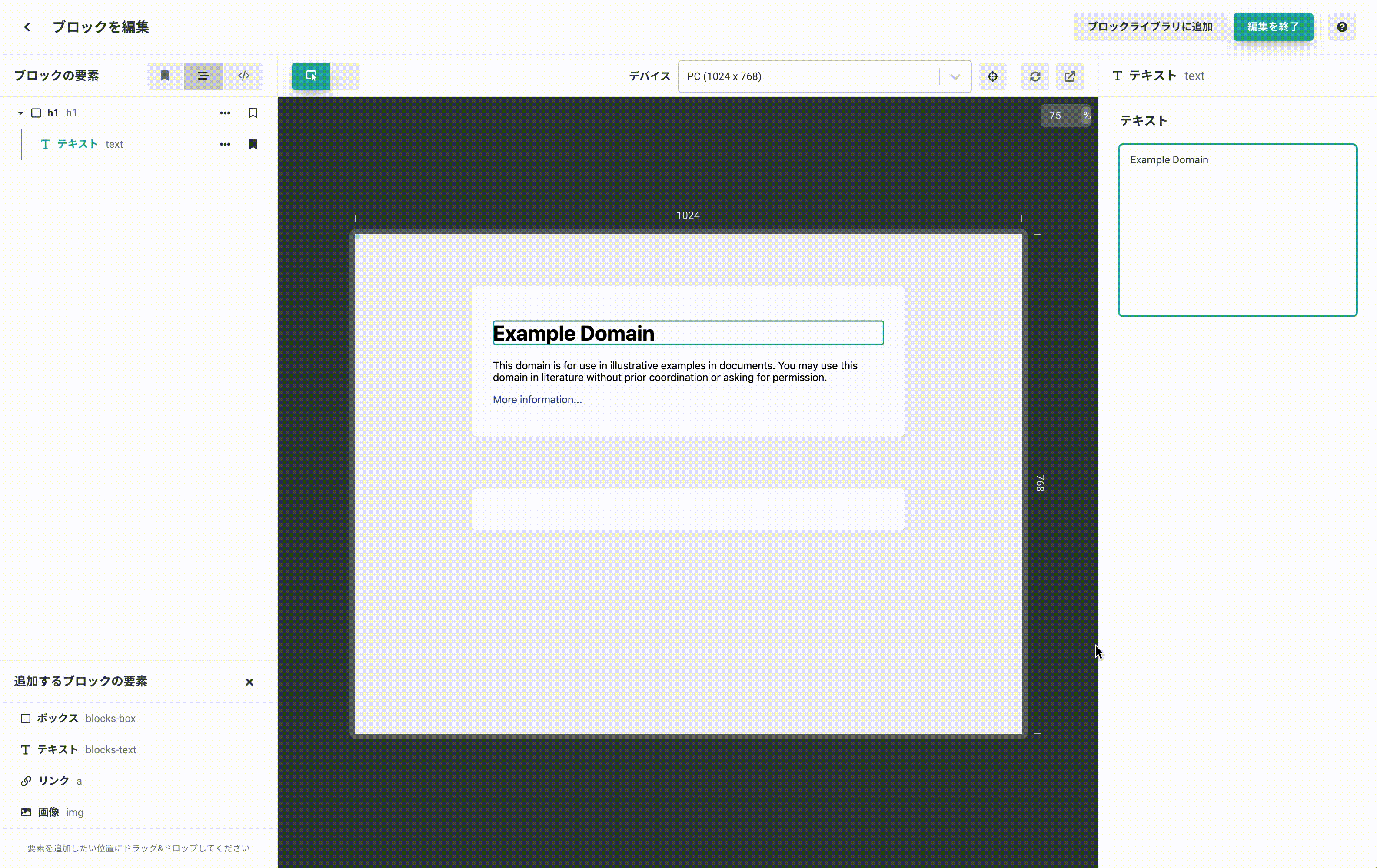The width and height of the screenshot is (1377, 868).
Task: Click the refresh preview icon
Action: 1035,76
